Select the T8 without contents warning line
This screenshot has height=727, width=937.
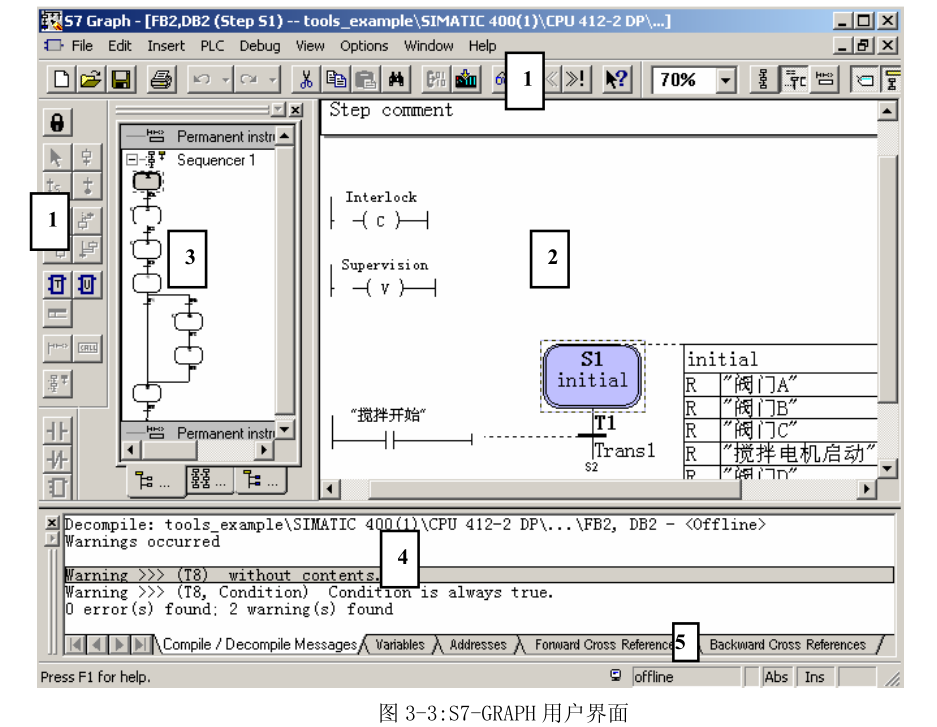200,576
